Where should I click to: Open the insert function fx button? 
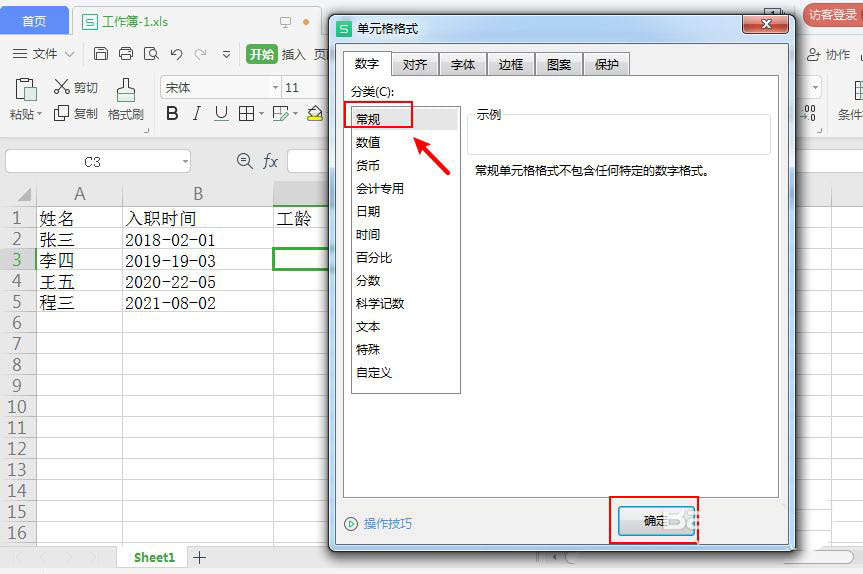(270, 161)
